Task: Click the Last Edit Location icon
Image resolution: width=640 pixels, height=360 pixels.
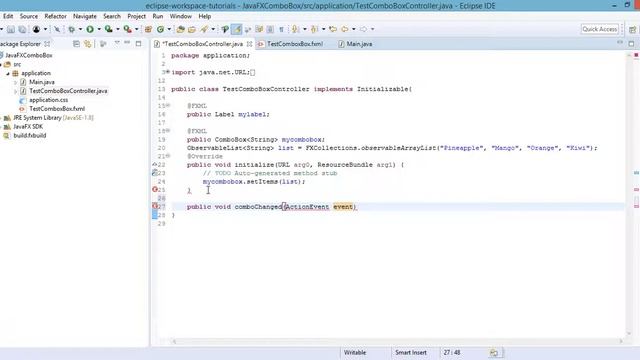Action: [x=333, y=29]
